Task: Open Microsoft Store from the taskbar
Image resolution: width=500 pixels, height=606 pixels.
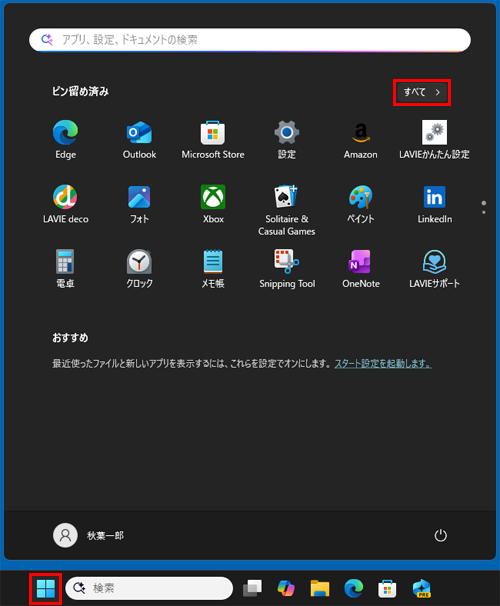Action: pyautogui.click(x=387, y=588)
